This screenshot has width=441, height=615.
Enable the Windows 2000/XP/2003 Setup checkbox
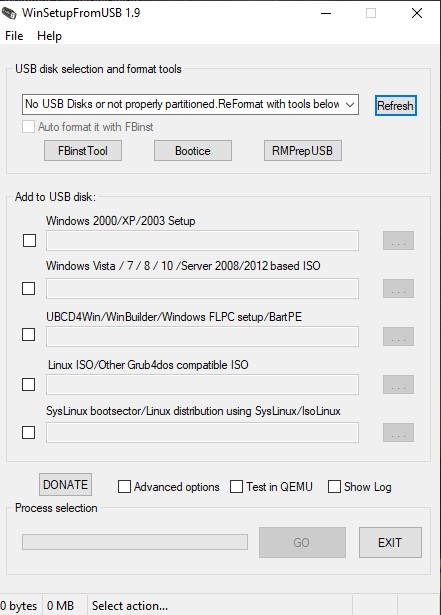coord(29,240)
